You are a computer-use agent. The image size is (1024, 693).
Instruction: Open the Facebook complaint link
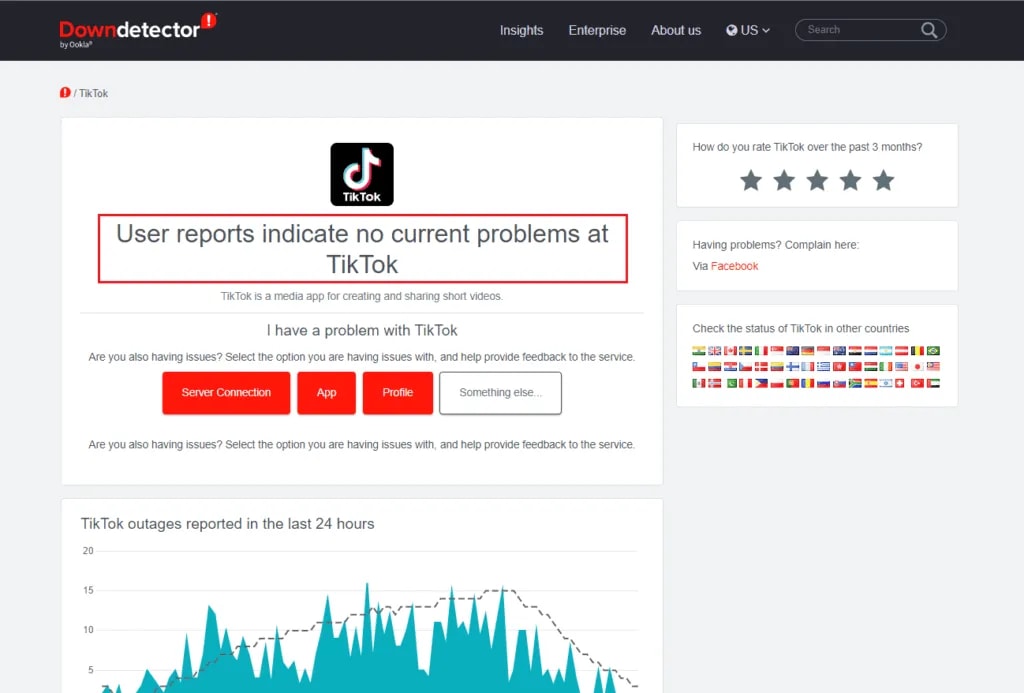click(x=734, y=266)
